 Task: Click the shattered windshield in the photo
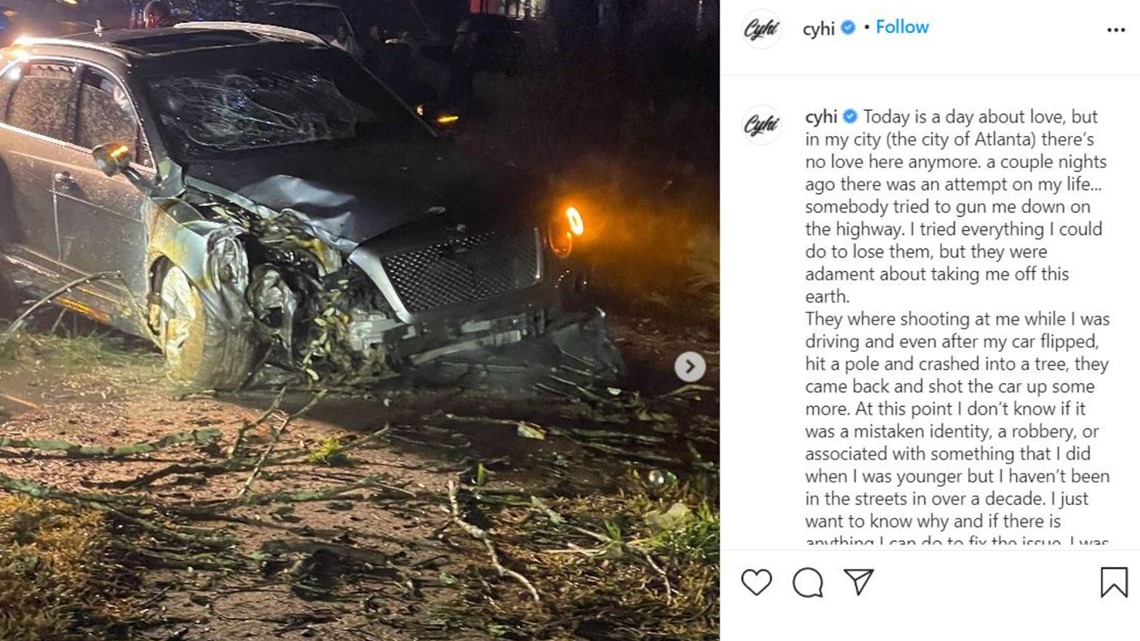point(254,109)
